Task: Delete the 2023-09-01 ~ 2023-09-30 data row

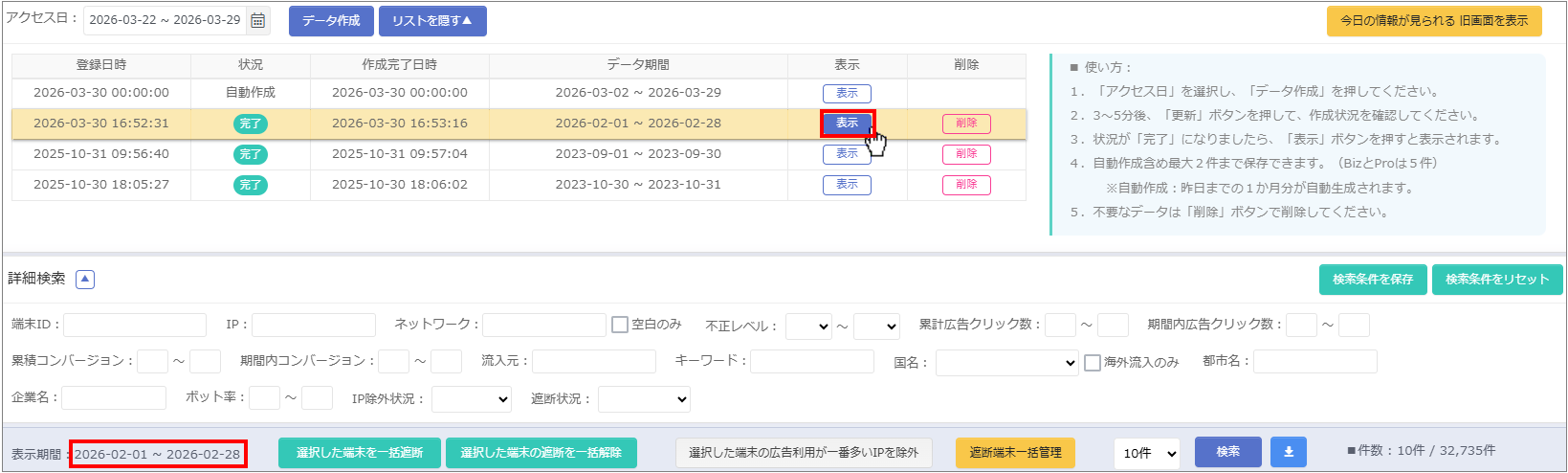Action: 966,154
